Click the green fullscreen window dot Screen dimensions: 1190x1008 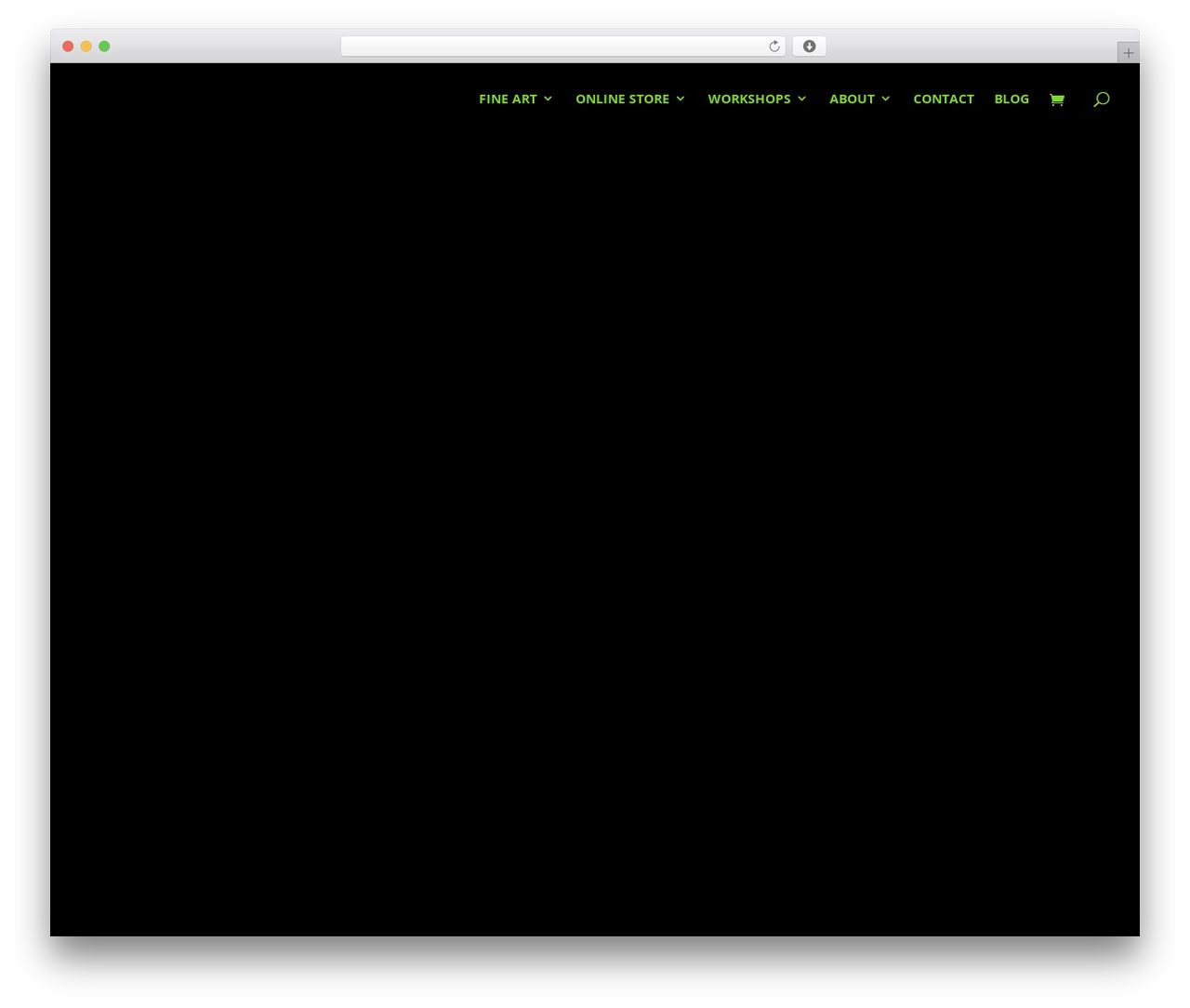(104, 46)
